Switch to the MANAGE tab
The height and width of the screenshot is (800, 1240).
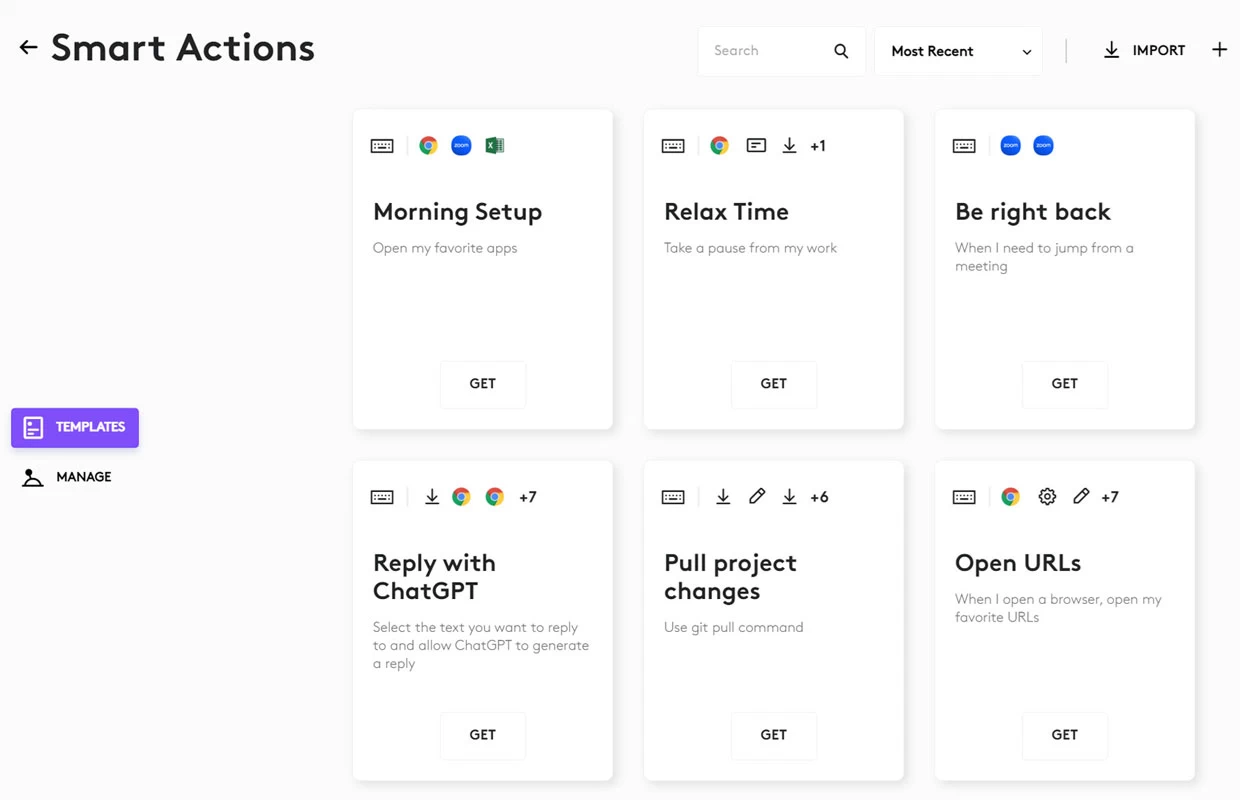click(67, 477)
